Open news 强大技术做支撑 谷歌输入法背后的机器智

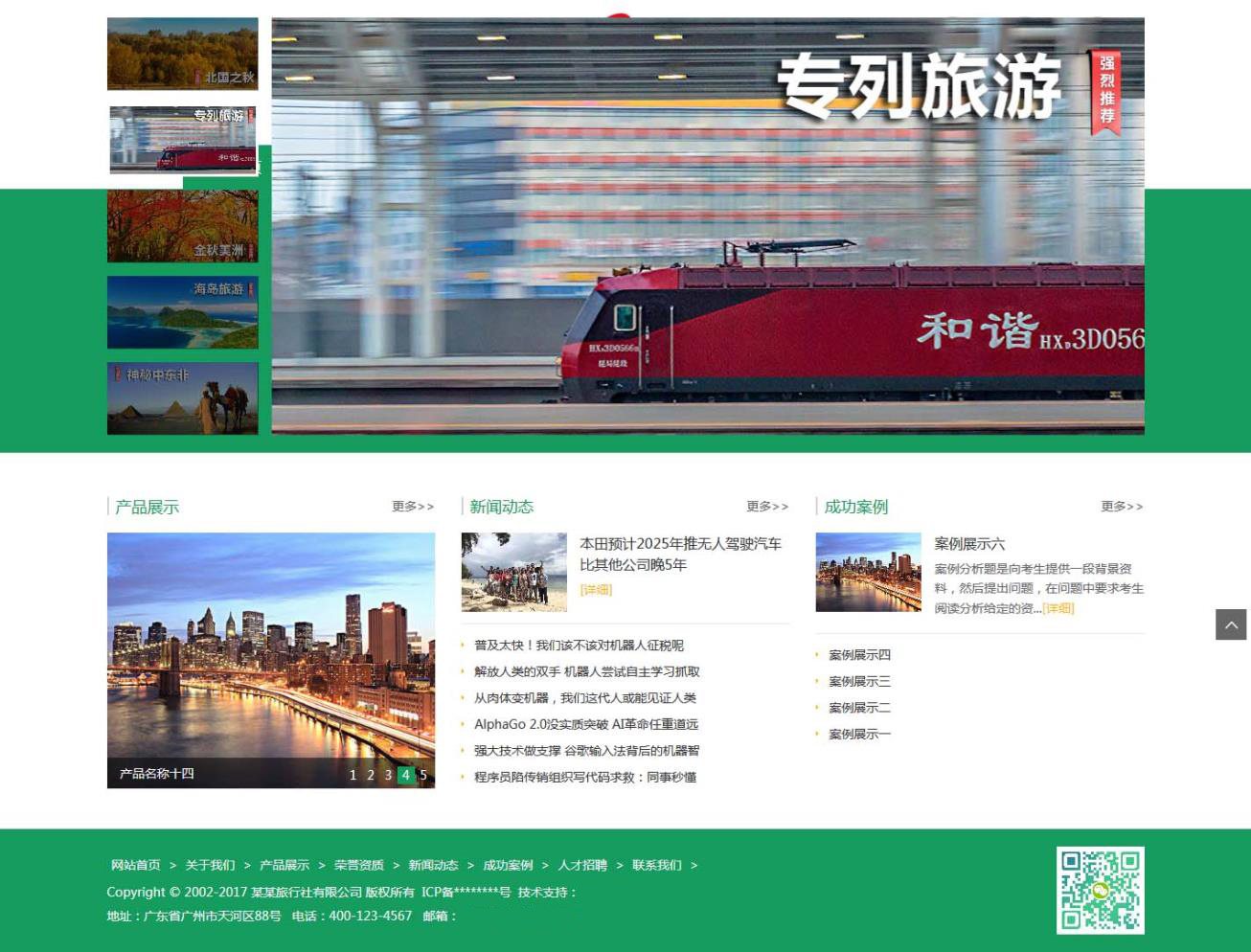coord(586,751)
